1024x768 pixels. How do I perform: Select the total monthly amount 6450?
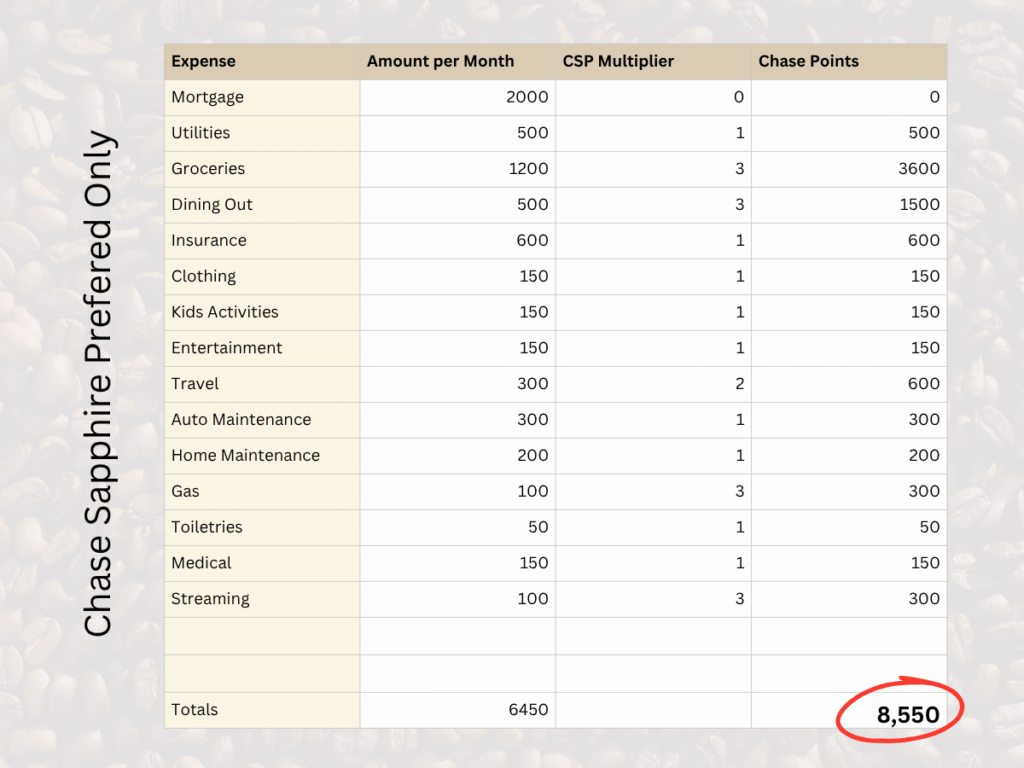click(x=528, y=710)
